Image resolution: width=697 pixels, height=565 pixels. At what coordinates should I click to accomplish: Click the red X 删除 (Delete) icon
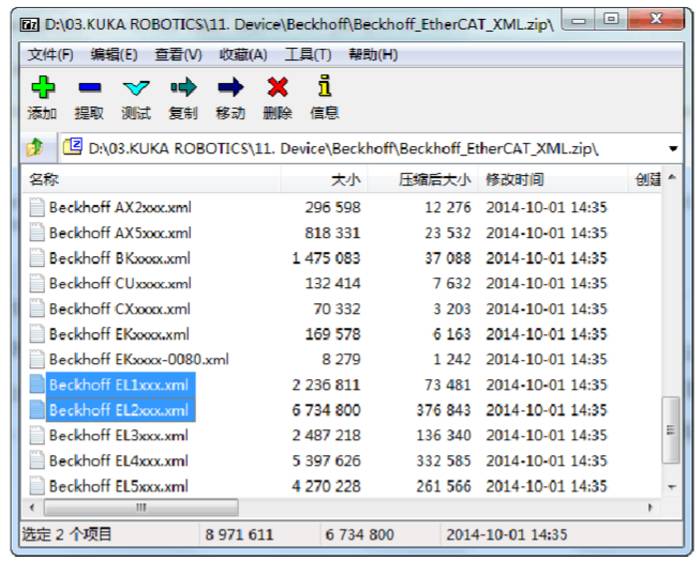tap(277, 87)
